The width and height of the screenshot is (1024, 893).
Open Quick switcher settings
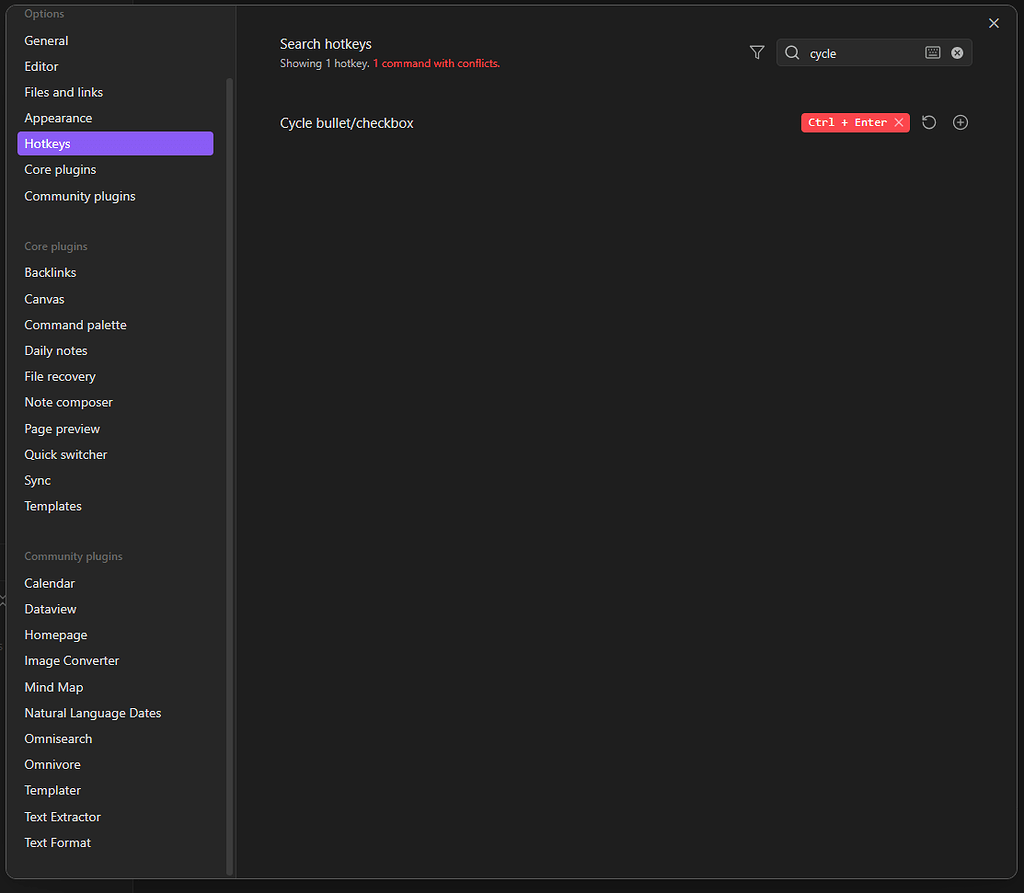(x=66, y=454)
